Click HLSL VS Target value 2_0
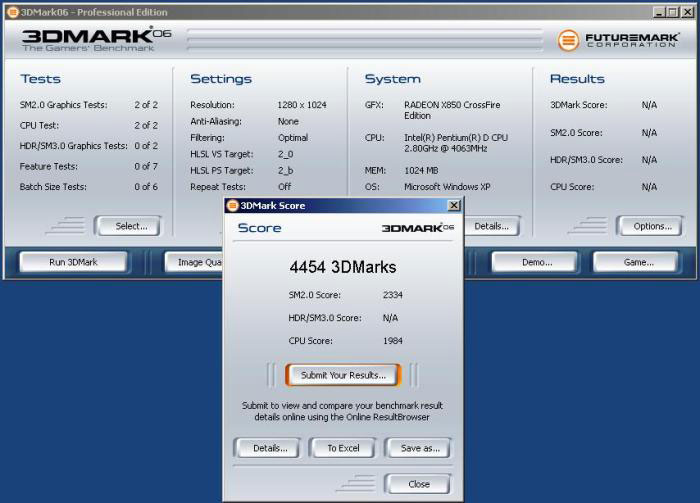Image resolution: width=700 pixels, height=503 pixels. [x=286, y=154]
